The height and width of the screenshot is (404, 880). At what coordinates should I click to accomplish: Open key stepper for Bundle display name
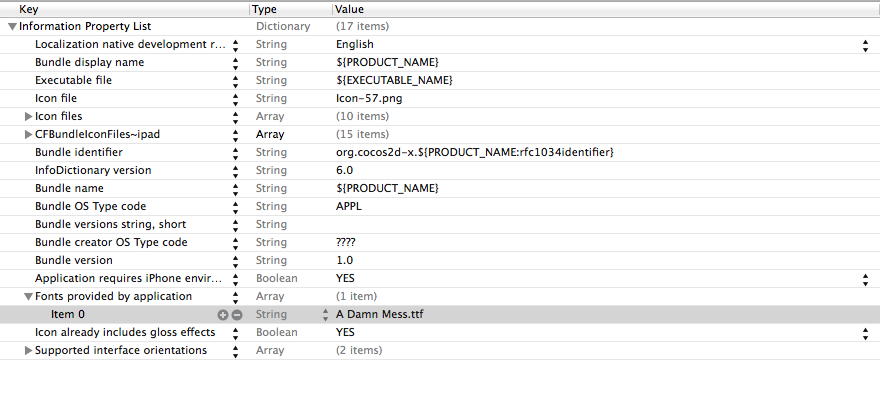click(x=236, y=63)
